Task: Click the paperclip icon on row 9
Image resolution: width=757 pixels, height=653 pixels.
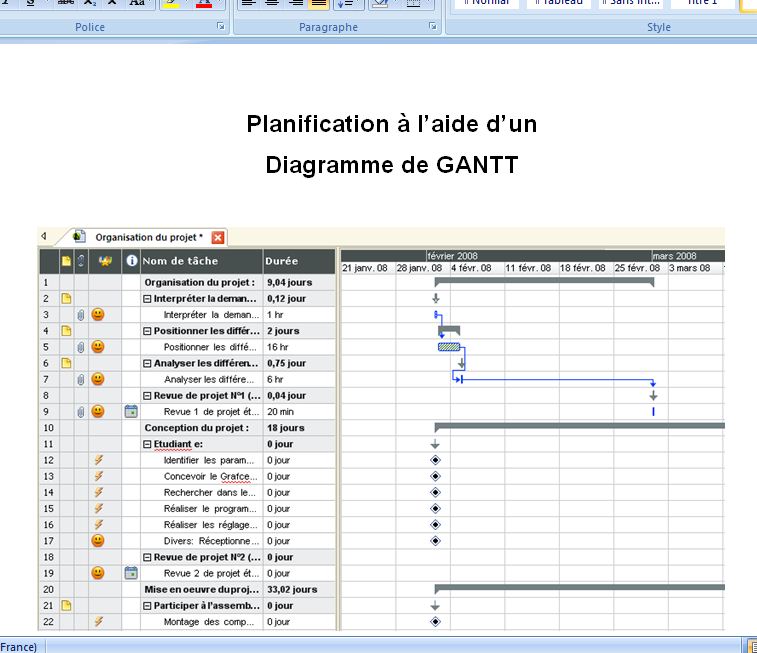Action: coord(81,412)
